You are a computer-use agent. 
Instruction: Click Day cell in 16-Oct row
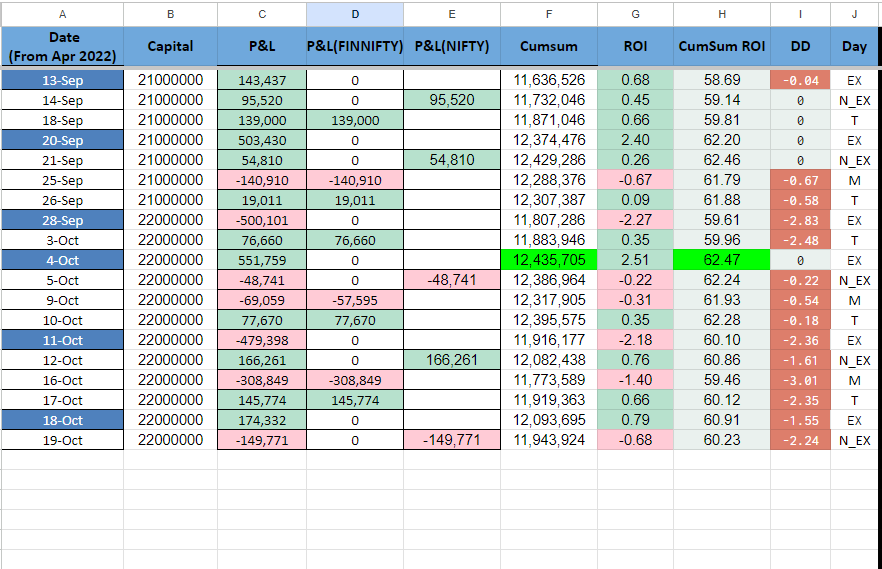(854, 380)
